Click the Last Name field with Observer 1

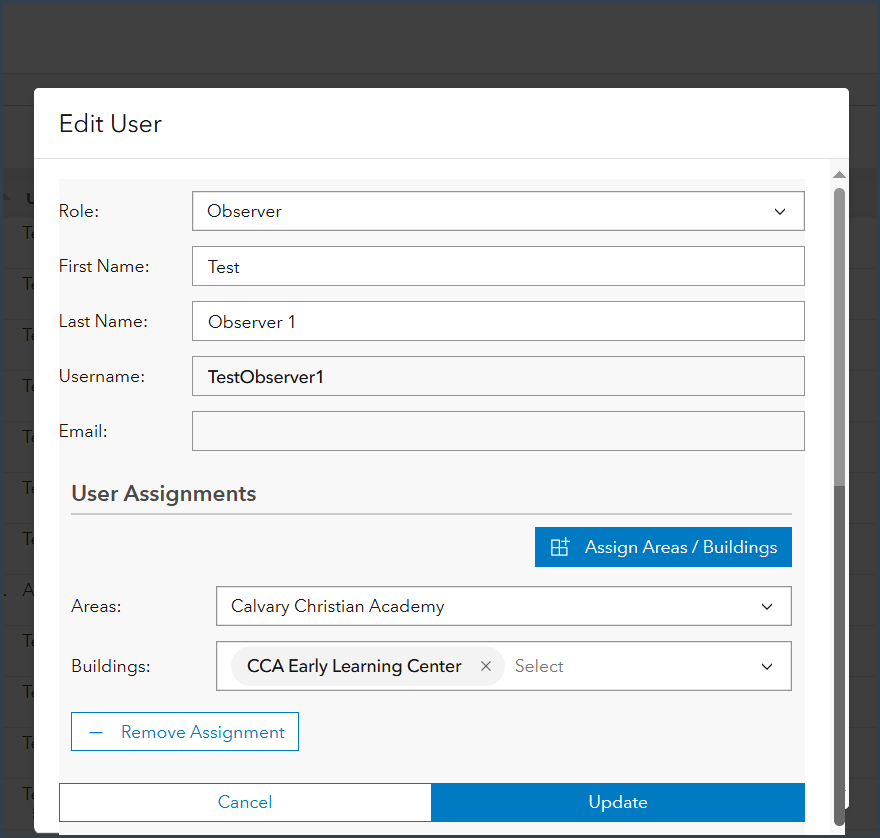pyautogui.click(x=498, y=321)
